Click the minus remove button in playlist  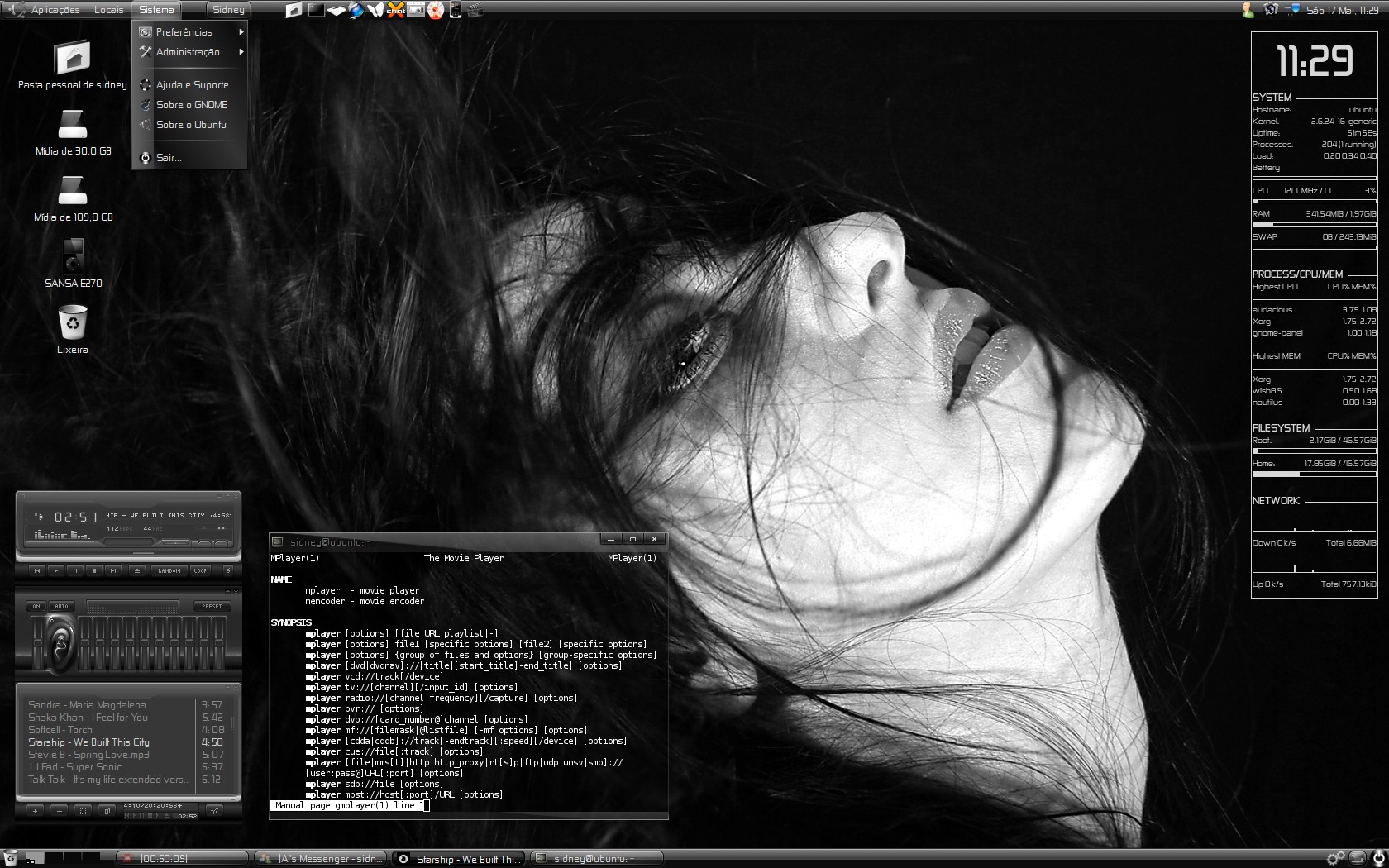[60, 811]
